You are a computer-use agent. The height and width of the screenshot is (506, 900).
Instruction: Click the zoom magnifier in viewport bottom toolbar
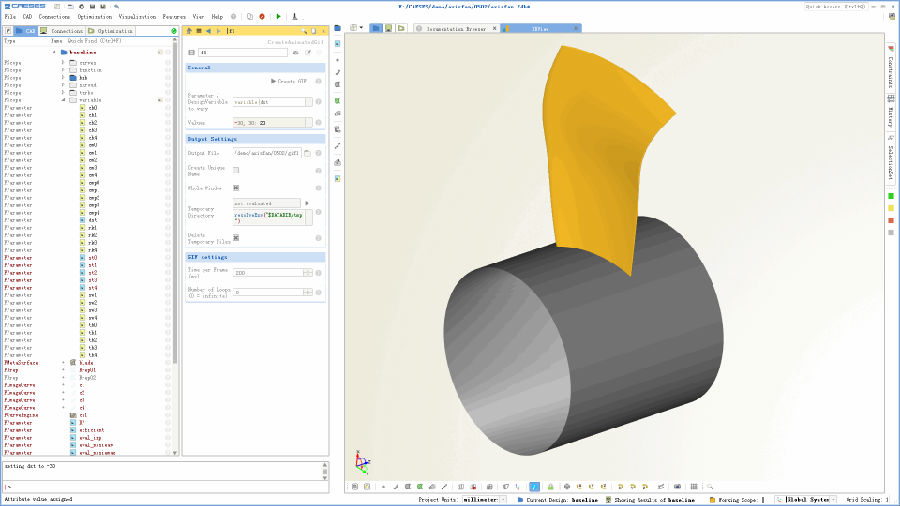click(710, 486)
